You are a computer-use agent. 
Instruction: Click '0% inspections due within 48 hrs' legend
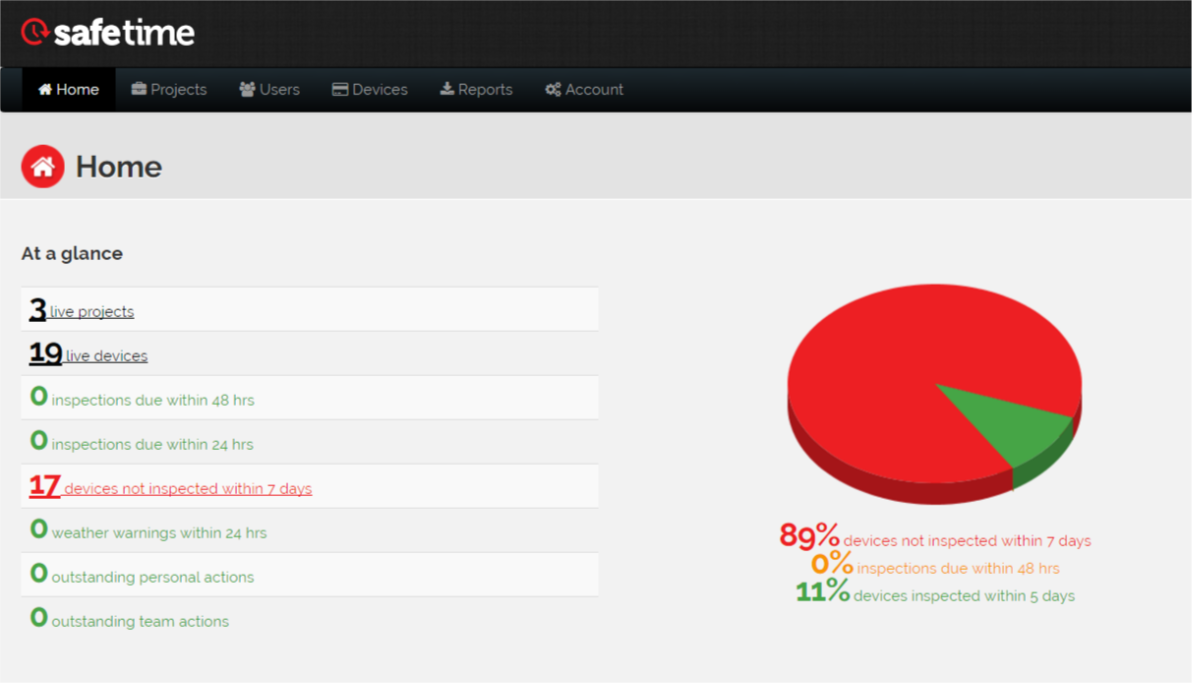(x=935, y=566)
